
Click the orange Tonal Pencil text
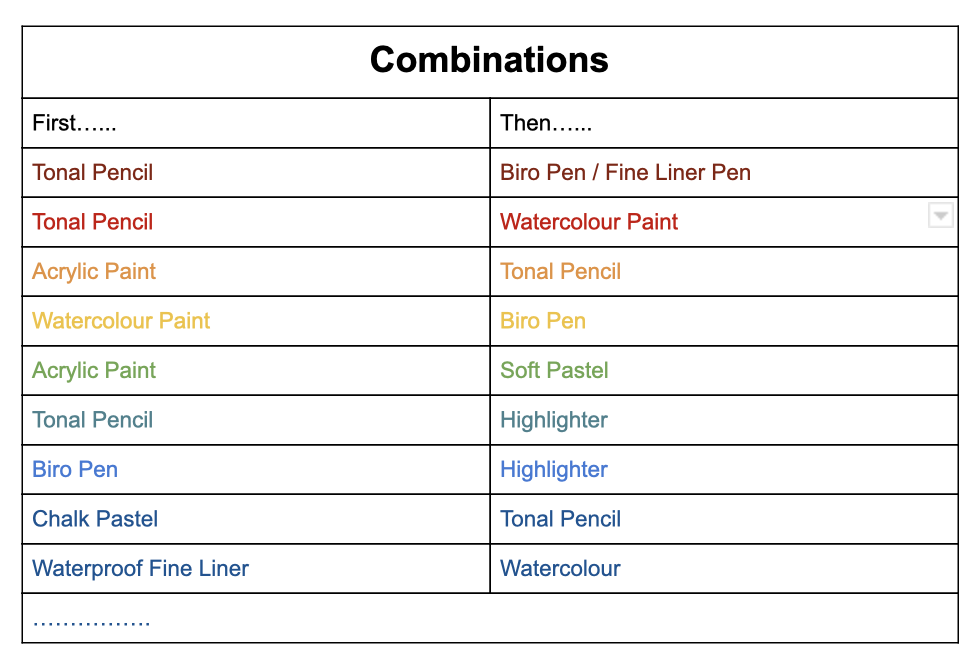point(560,271)
